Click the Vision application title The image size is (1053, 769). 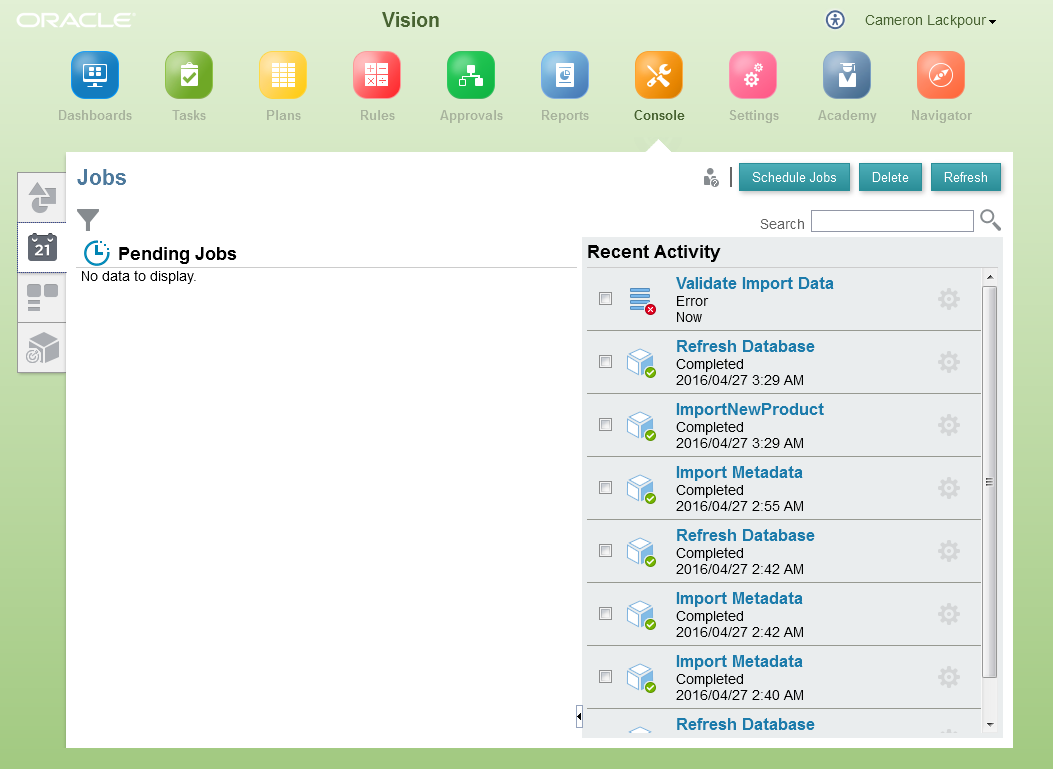[x=410, y=20]
